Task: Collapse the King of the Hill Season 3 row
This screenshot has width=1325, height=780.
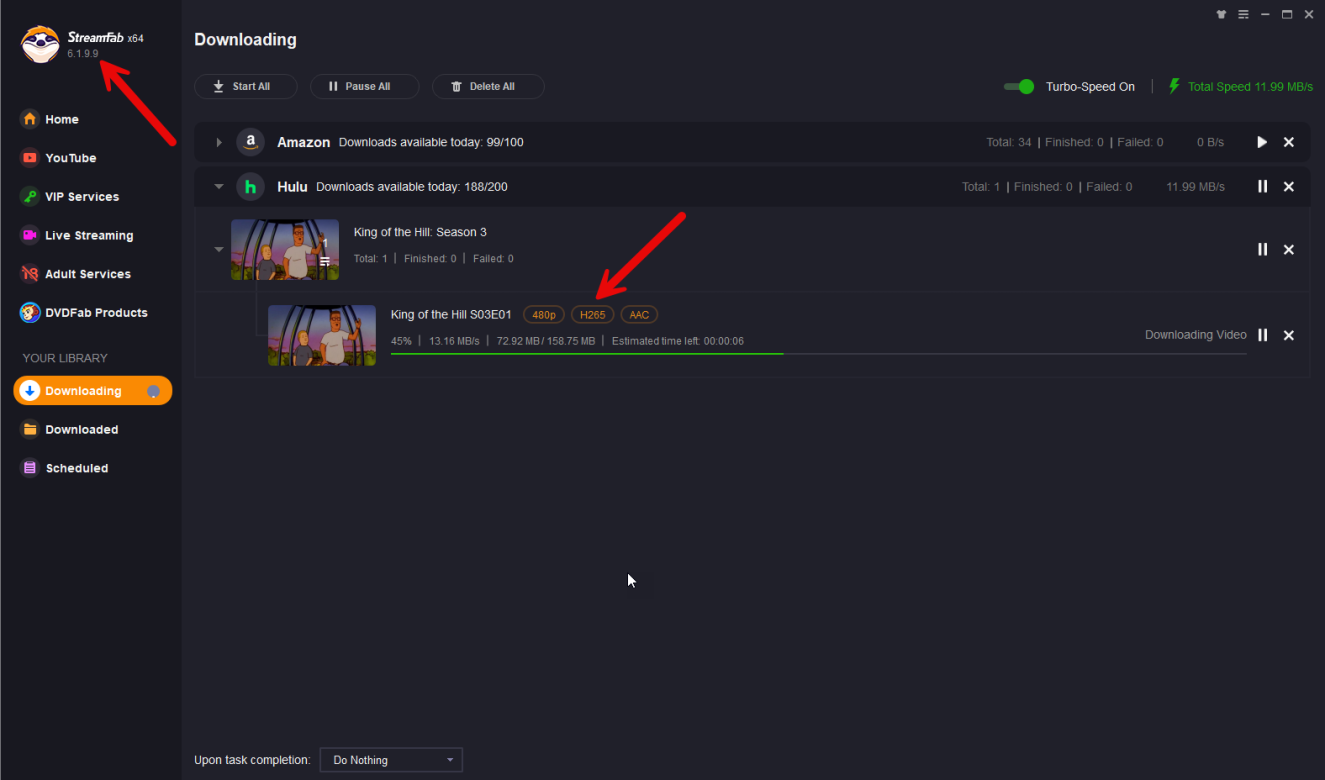Action: pos(219,249)
